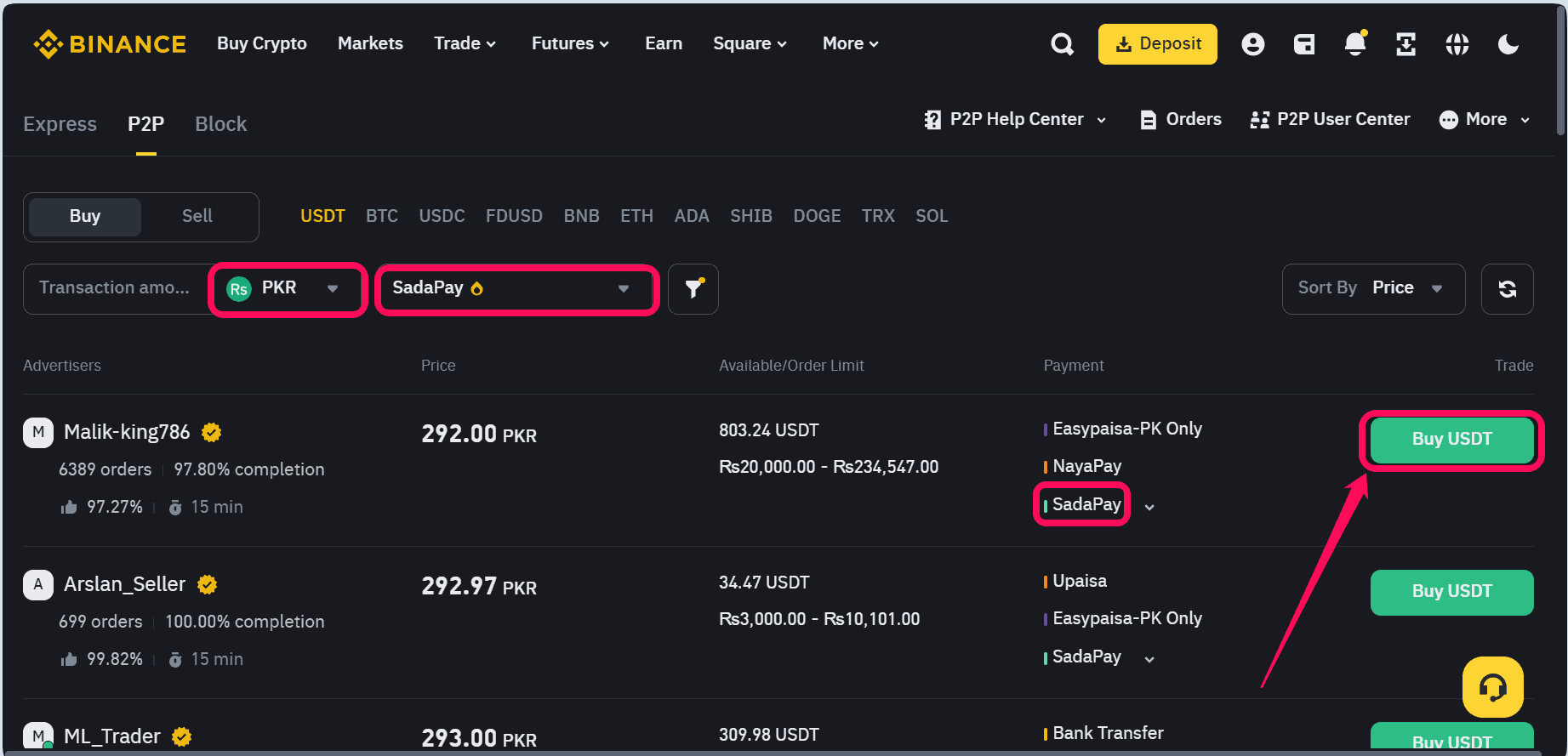Open ML_Trader advertiser profile
Image resolution: width=1568 pixels, height=756 pixels.
(x=112, y=736)
